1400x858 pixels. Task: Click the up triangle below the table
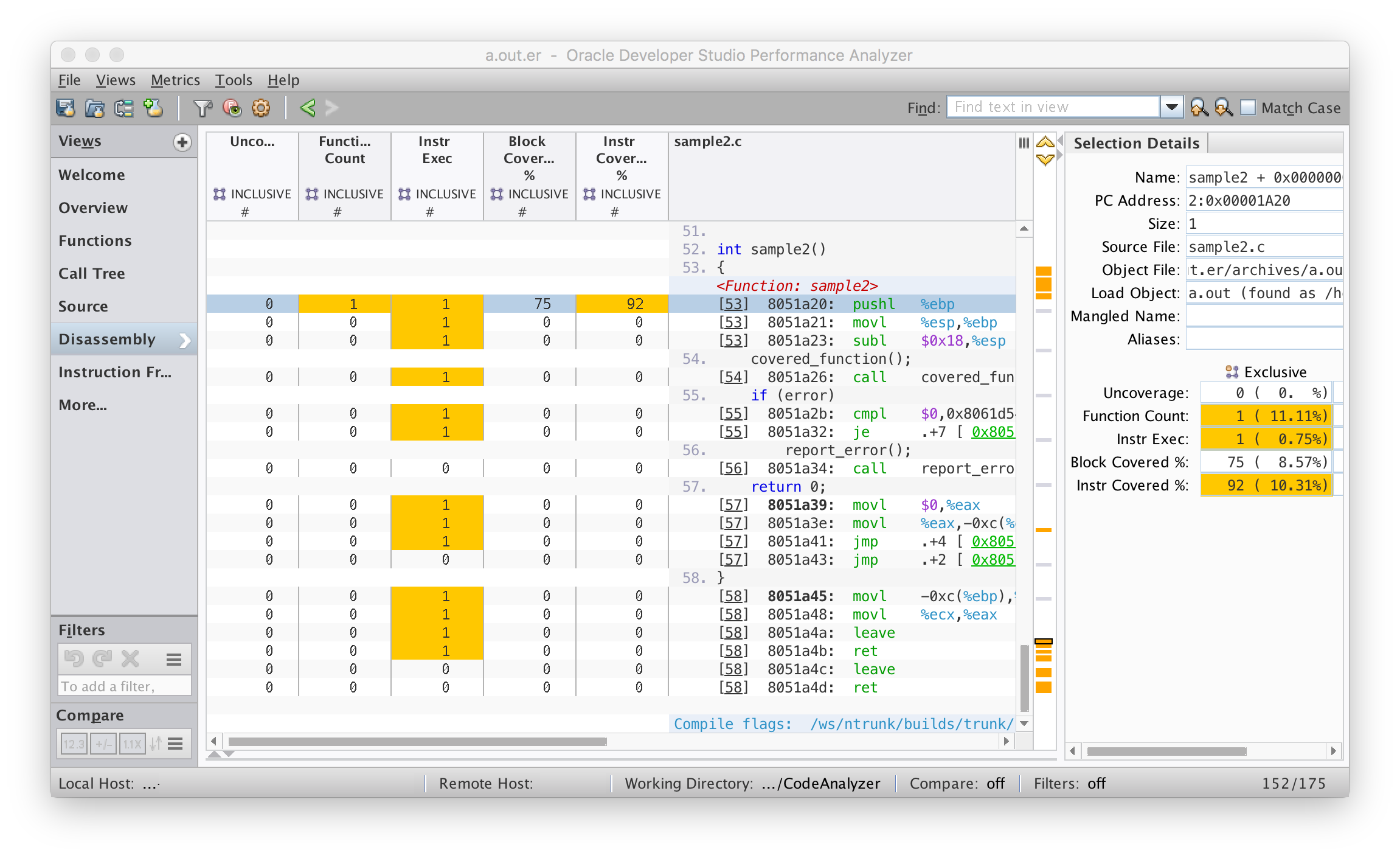point(214,755)
